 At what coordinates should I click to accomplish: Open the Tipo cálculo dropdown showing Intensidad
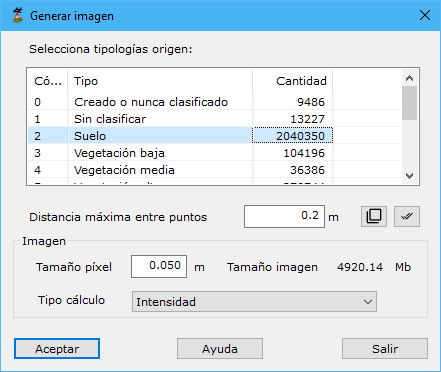[x=254, y=302]
